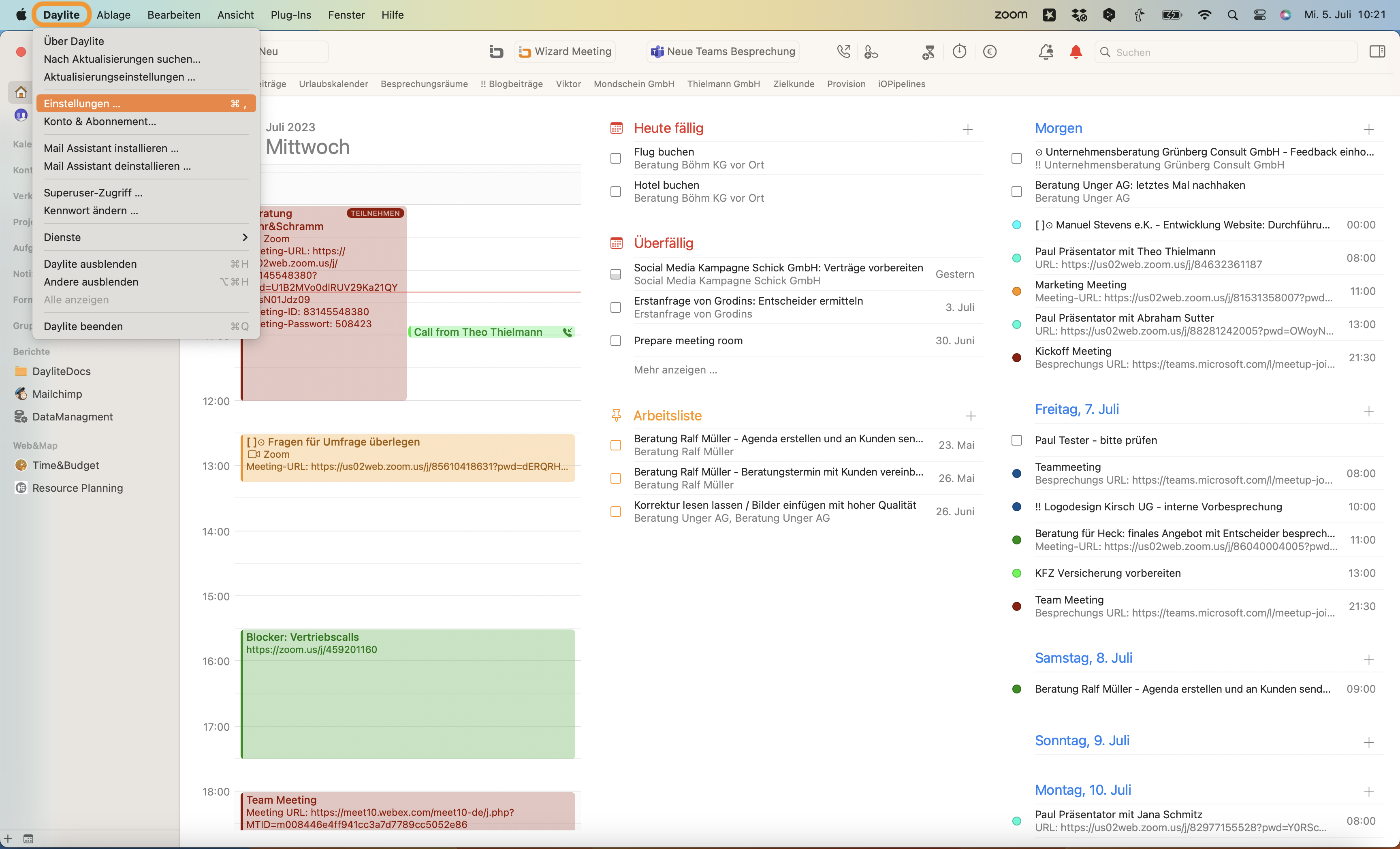Image resolution: width=1400 pixels, height=849 pixels.
Task: Open the bell with person notifications icon
Action: point(1046,52)
